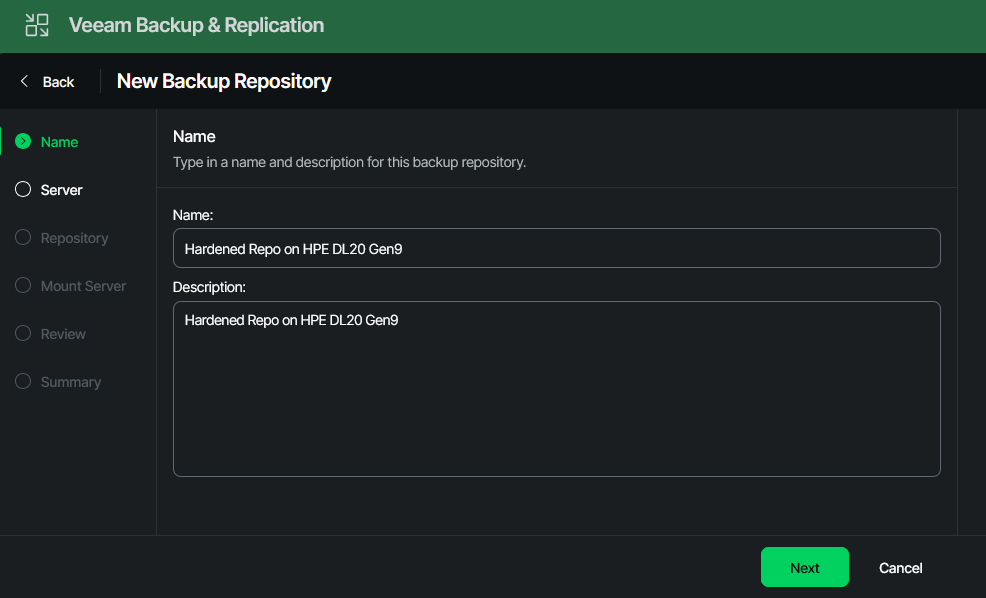Click the green Name step indicator icon

pos(23,142)
